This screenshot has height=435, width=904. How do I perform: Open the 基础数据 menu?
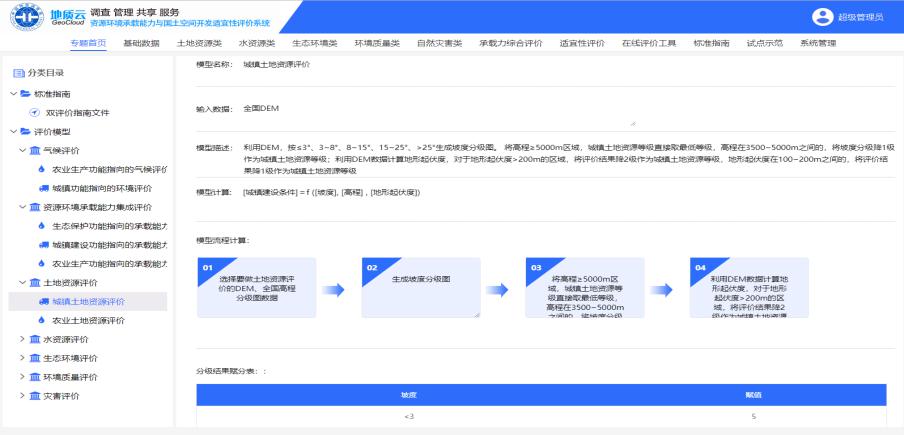(x=141, y=43)
